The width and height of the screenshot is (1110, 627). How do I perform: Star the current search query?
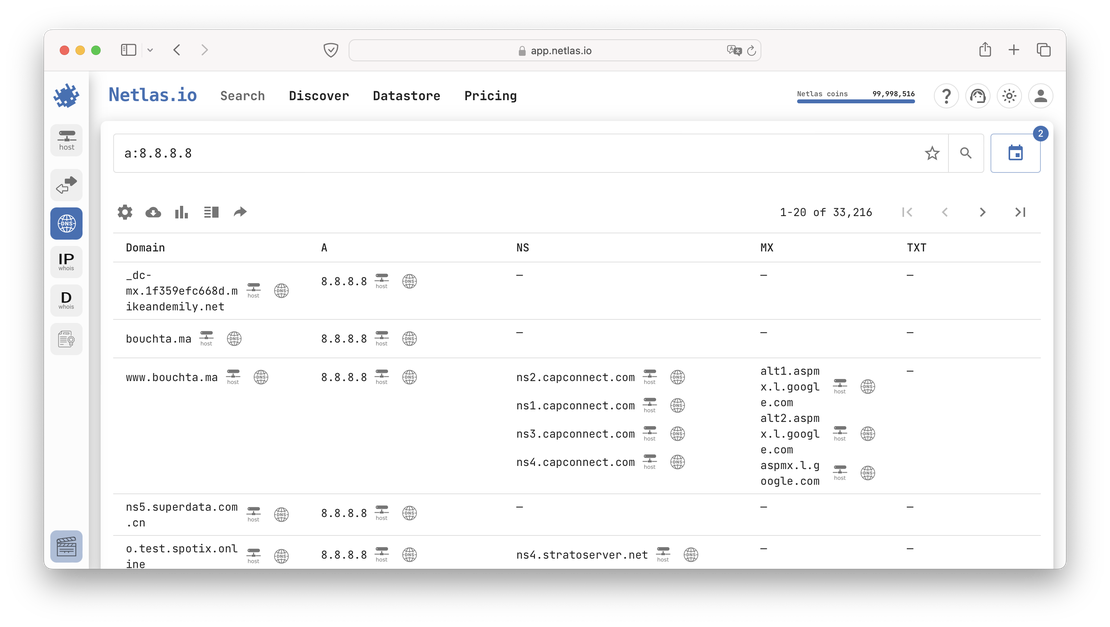pos(932,153)
